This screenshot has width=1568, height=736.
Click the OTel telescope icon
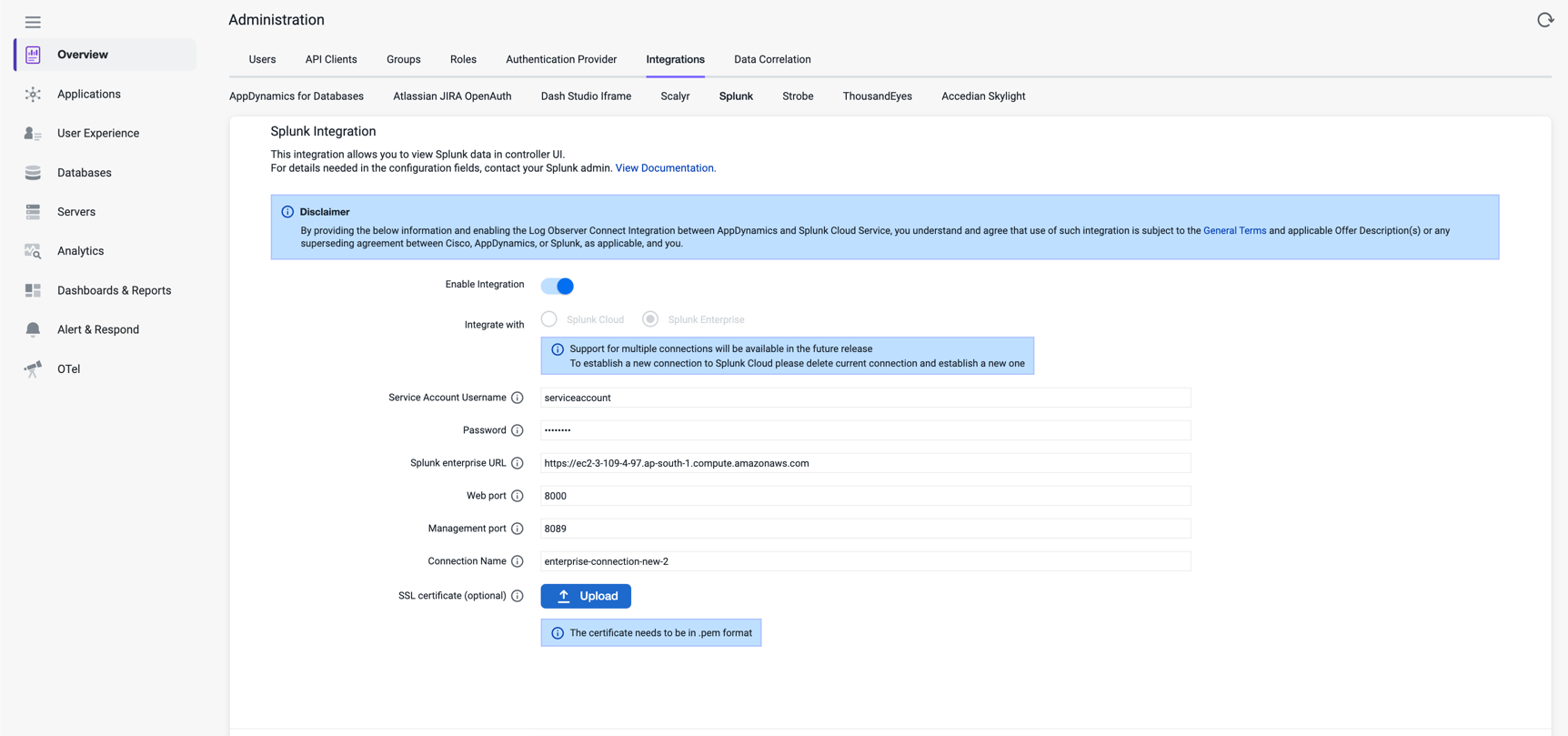(33, 368)
